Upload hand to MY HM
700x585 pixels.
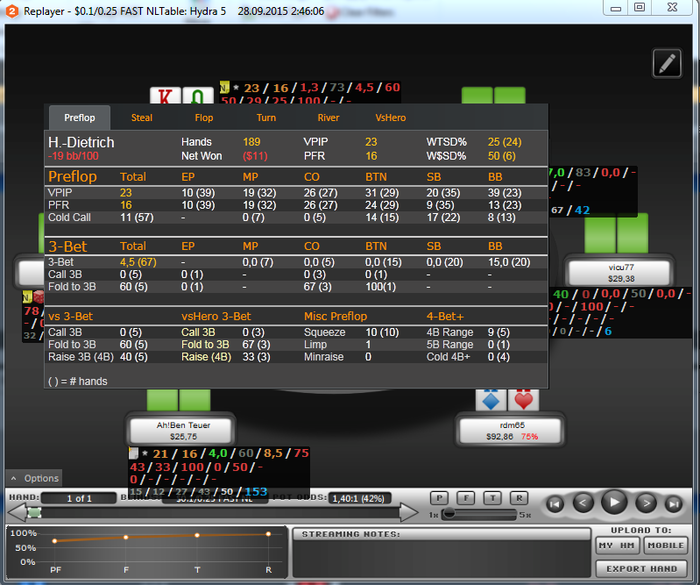pyautogui.click(x=618, y=546)
